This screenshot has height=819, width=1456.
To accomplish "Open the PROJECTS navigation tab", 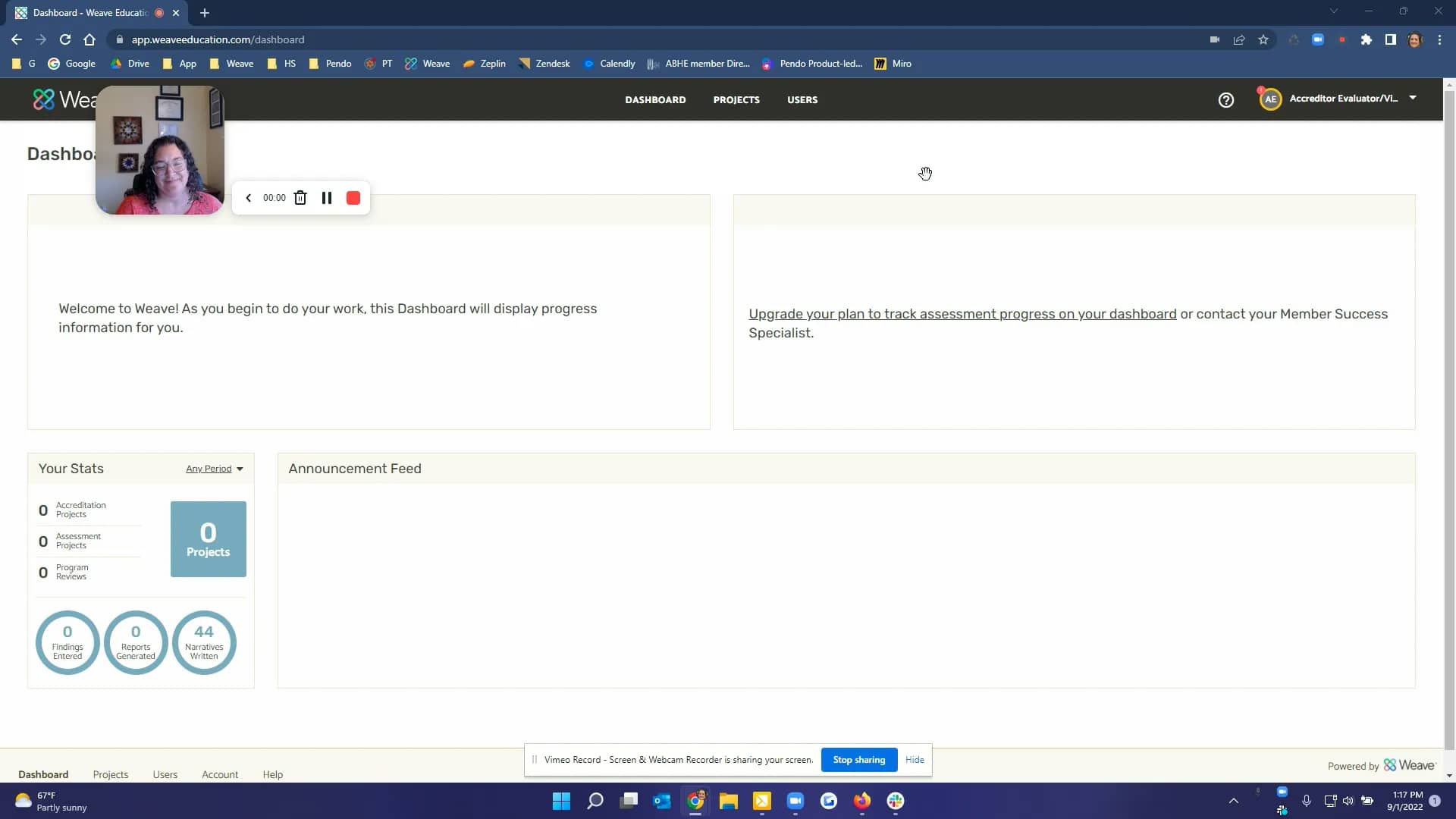I will (736, 99).
